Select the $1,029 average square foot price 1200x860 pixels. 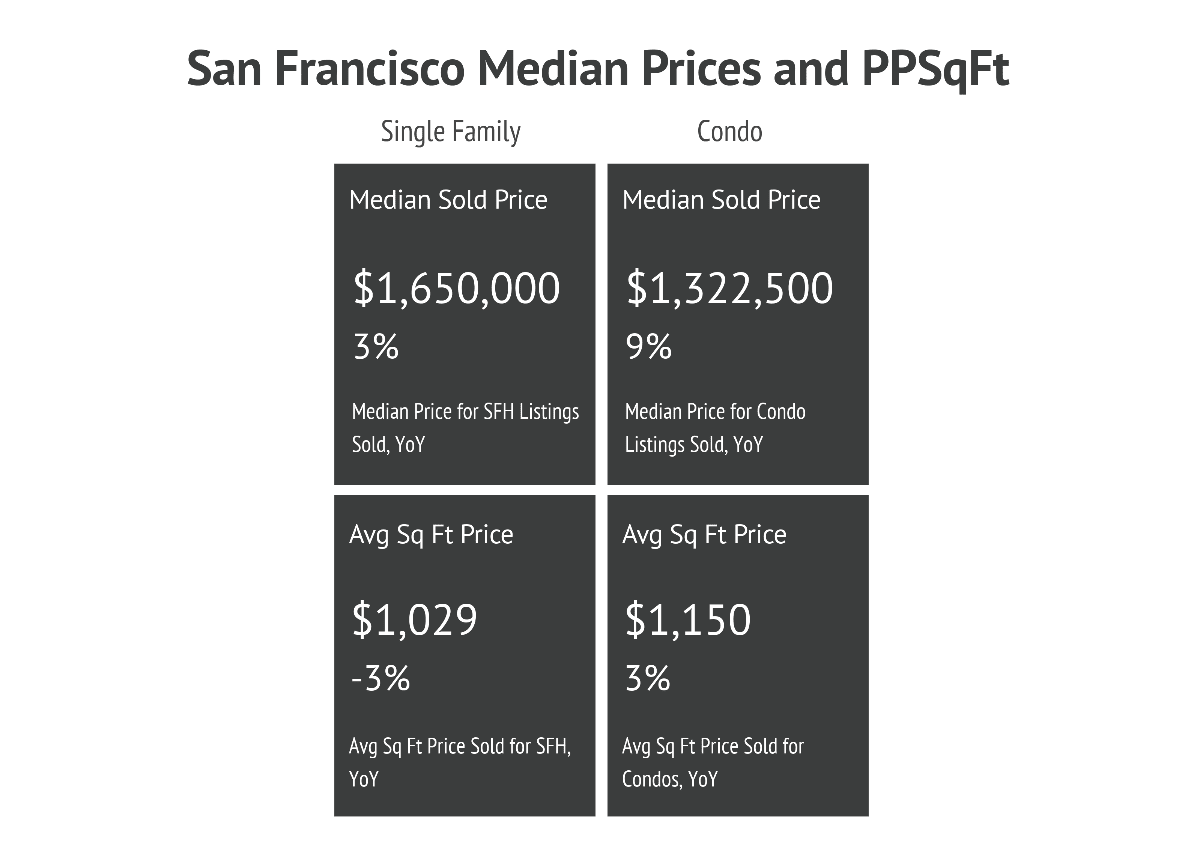pos(414,620)
